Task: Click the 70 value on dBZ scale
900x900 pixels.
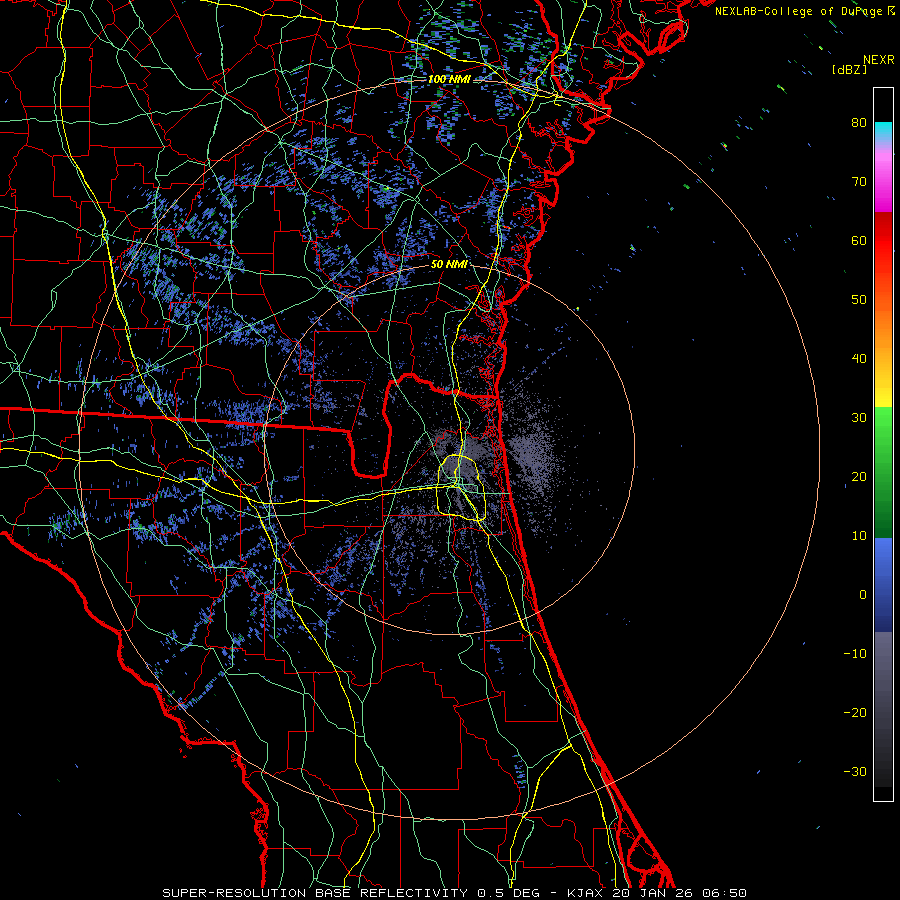Action: click(x=859, y=181)
